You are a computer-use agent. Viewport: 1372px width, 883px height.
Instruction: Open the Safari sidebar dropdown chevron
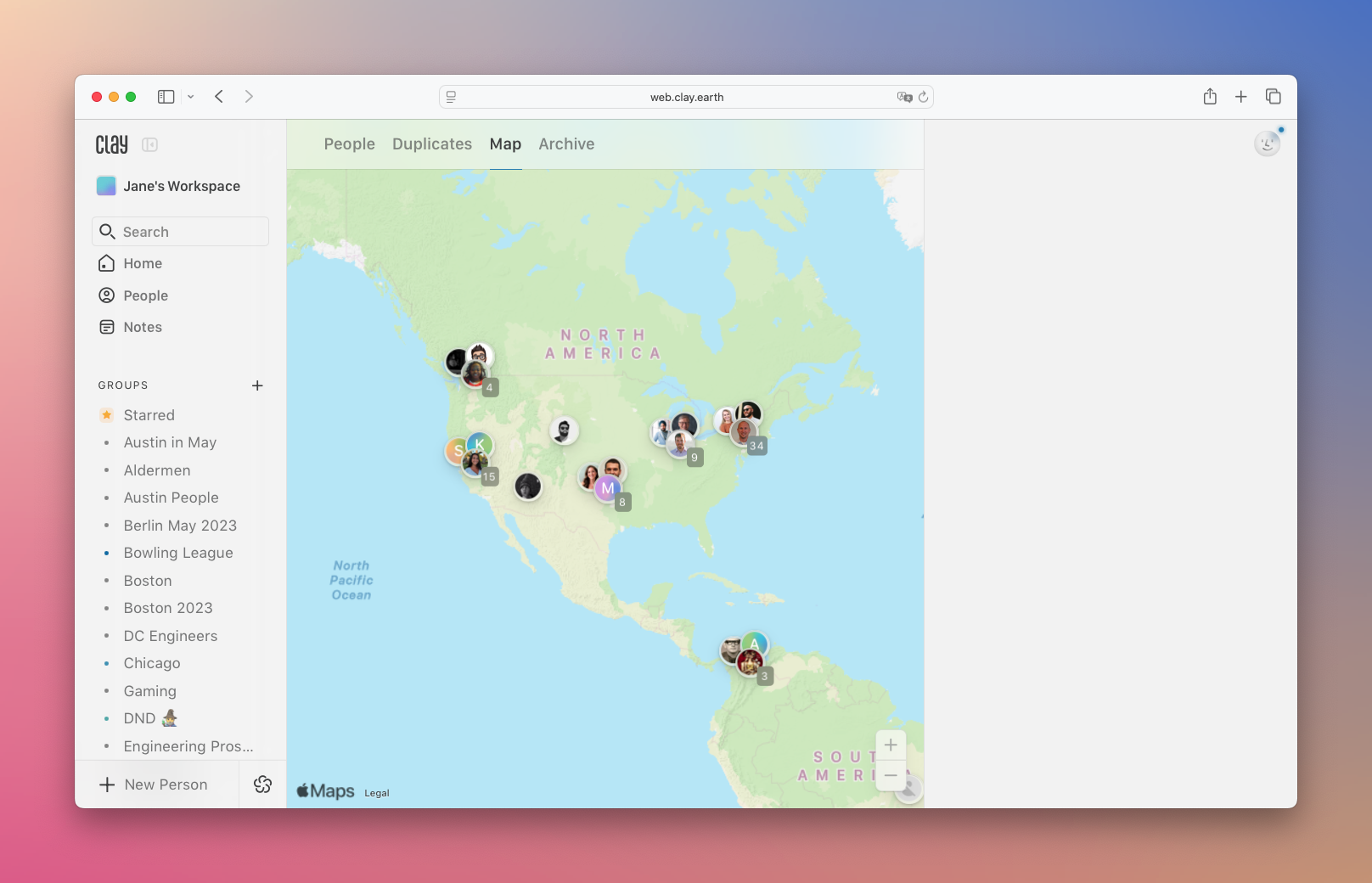[191, 97]
